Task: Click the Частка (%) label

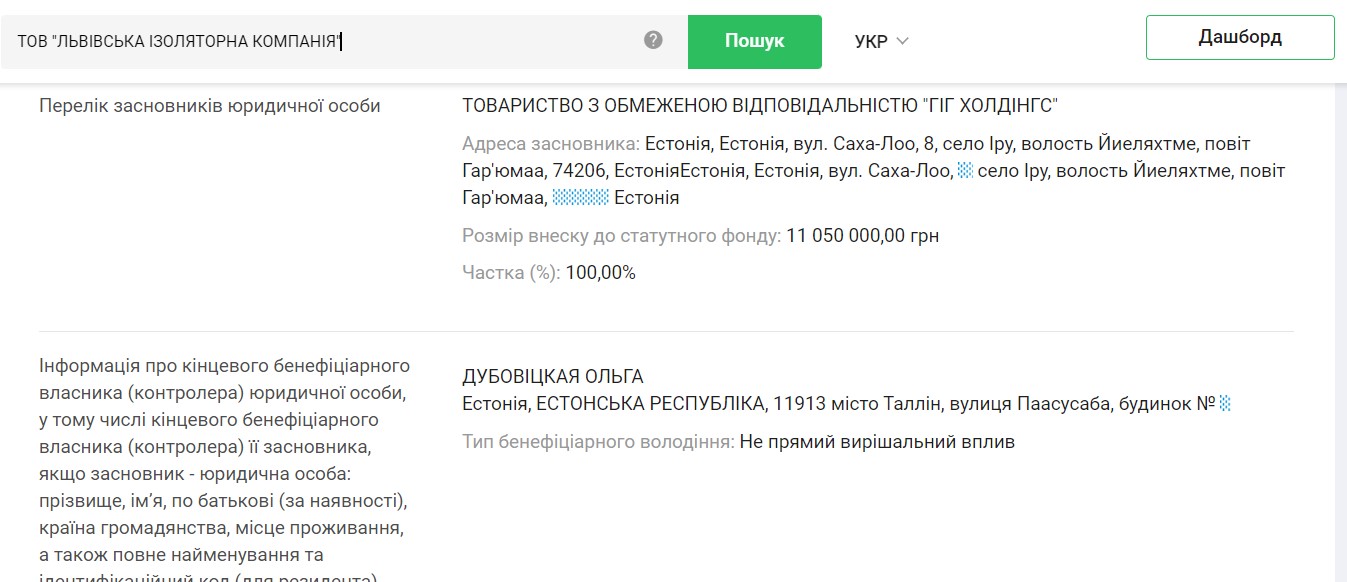Action: coord(511,272)
